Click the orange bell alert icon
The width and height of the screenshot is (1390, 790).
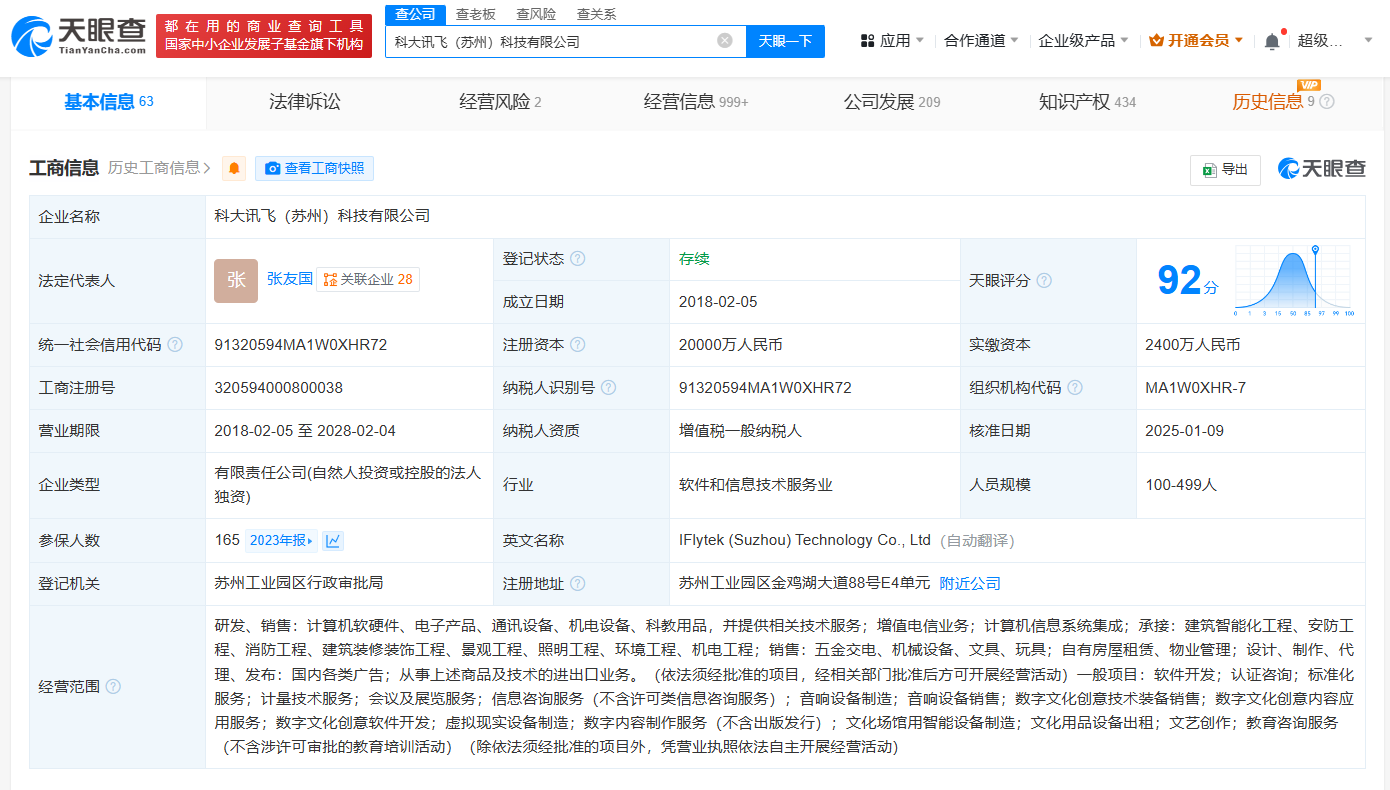click(x=234, y=169)
